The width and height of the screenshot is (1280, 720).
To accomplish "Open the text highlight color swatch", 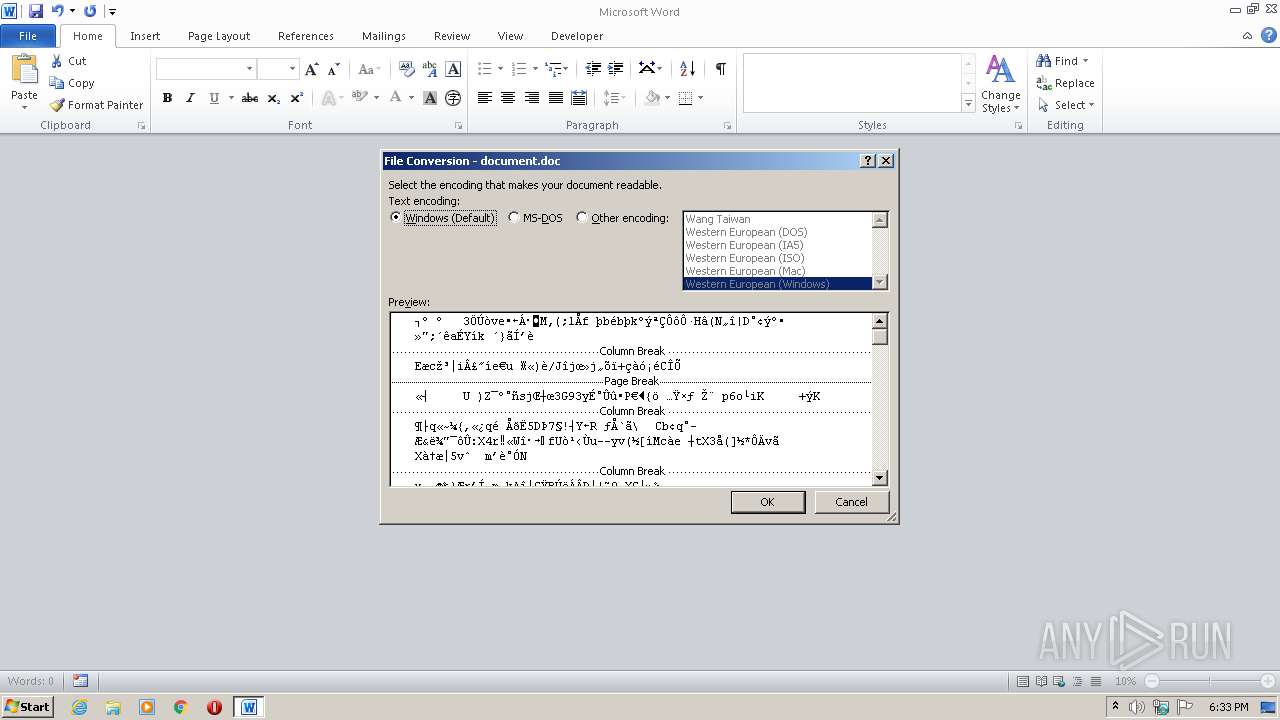I will point(359,98).
